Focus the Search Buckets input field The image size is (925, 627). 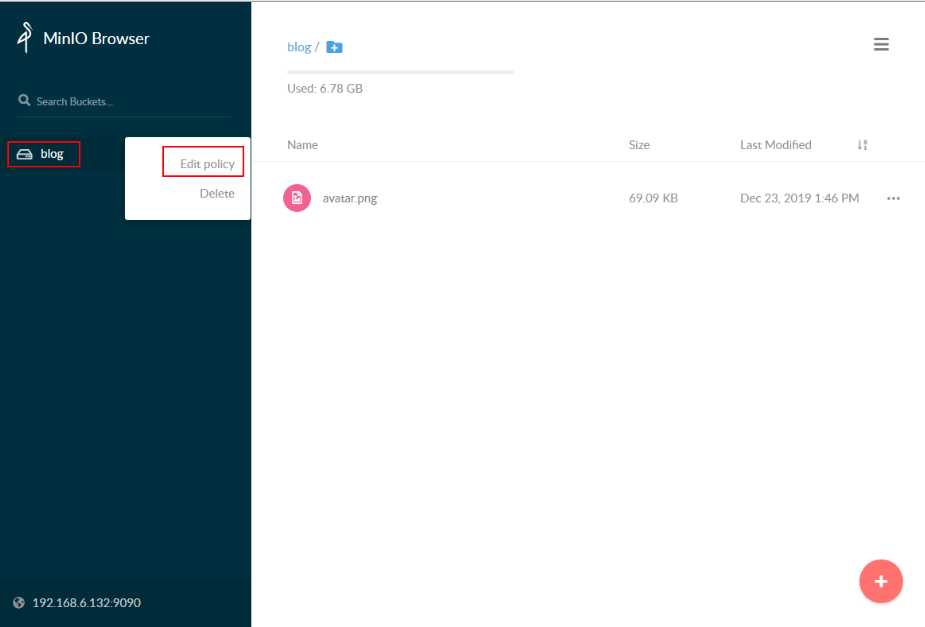click(124, 101)
